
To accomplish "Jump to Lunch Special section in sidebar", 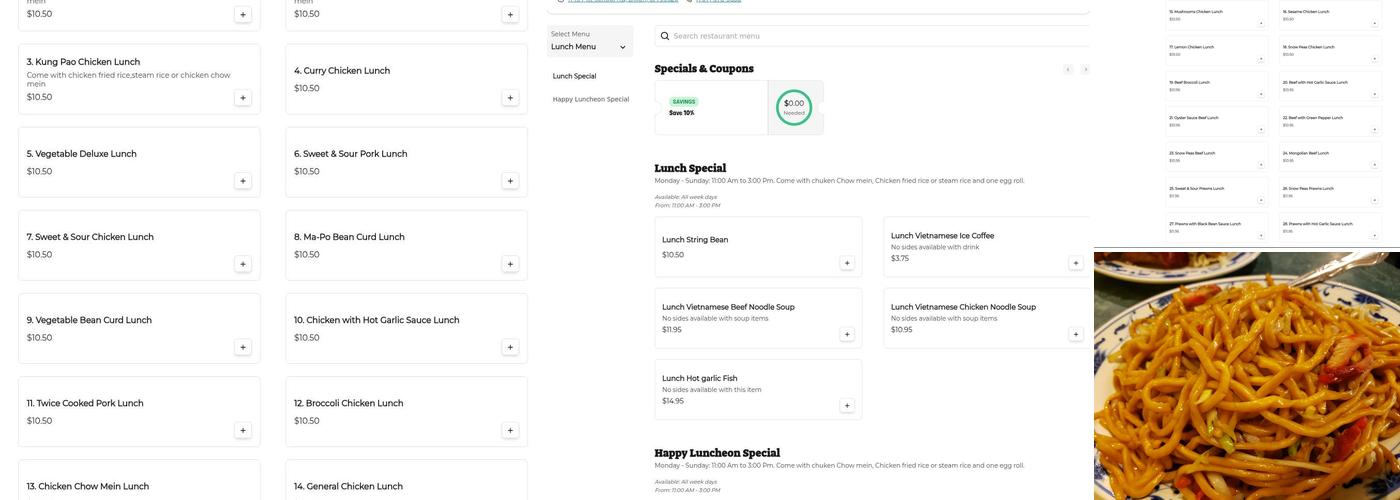I will [x=574, y=76].
